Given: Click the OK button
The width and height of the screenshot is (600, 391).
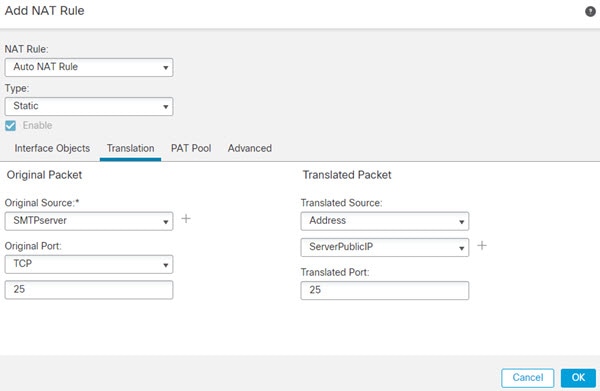Looking at the screenshot, I should tap(578, 378).
